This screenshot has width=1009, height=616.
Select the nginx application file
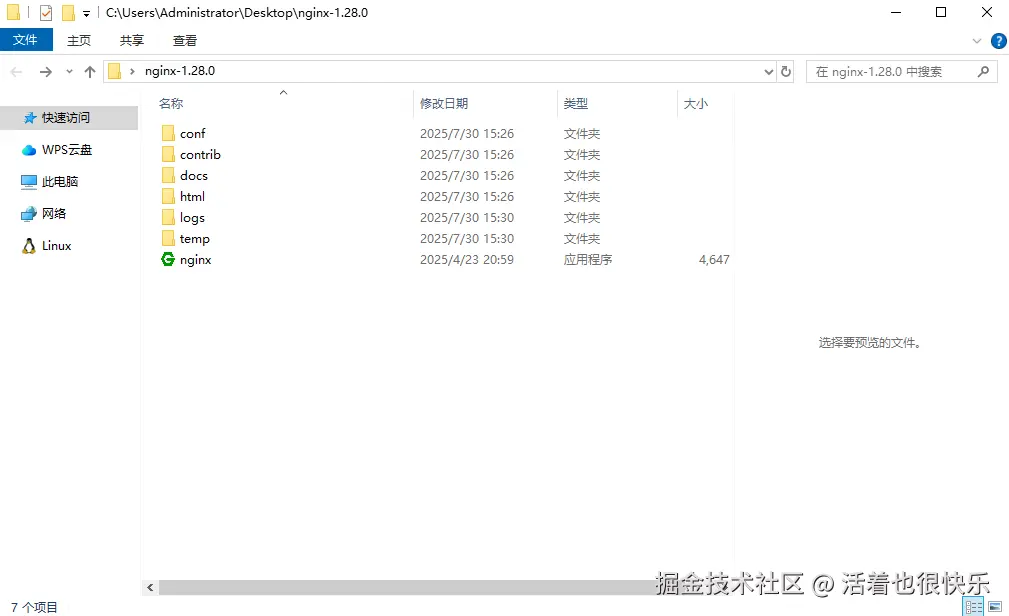pyautogui.click(x=194, y=259)
